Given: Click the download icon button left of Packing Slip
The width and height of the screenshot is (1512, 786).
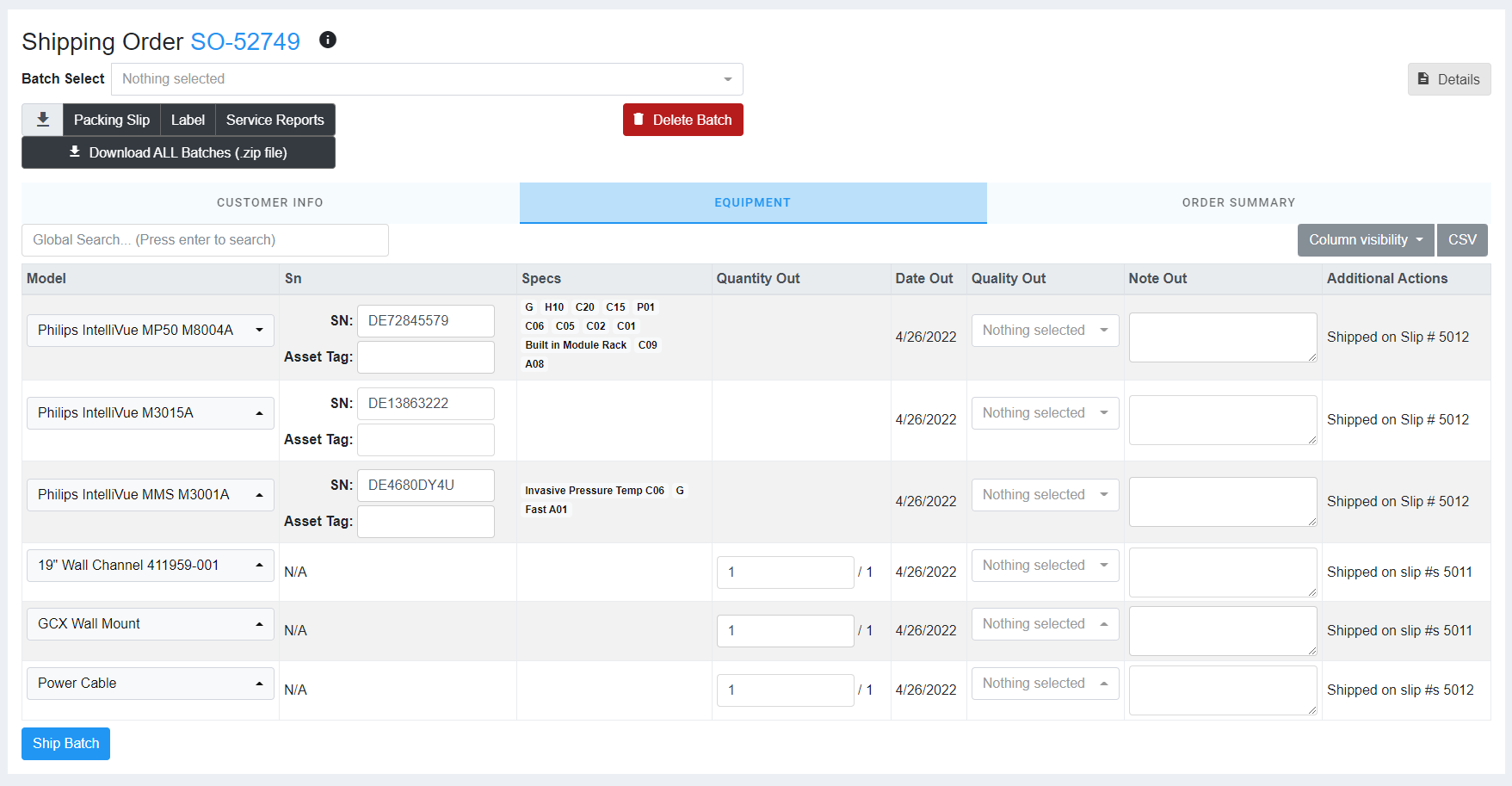Looking at the screenshot, I should coord(42,120).
